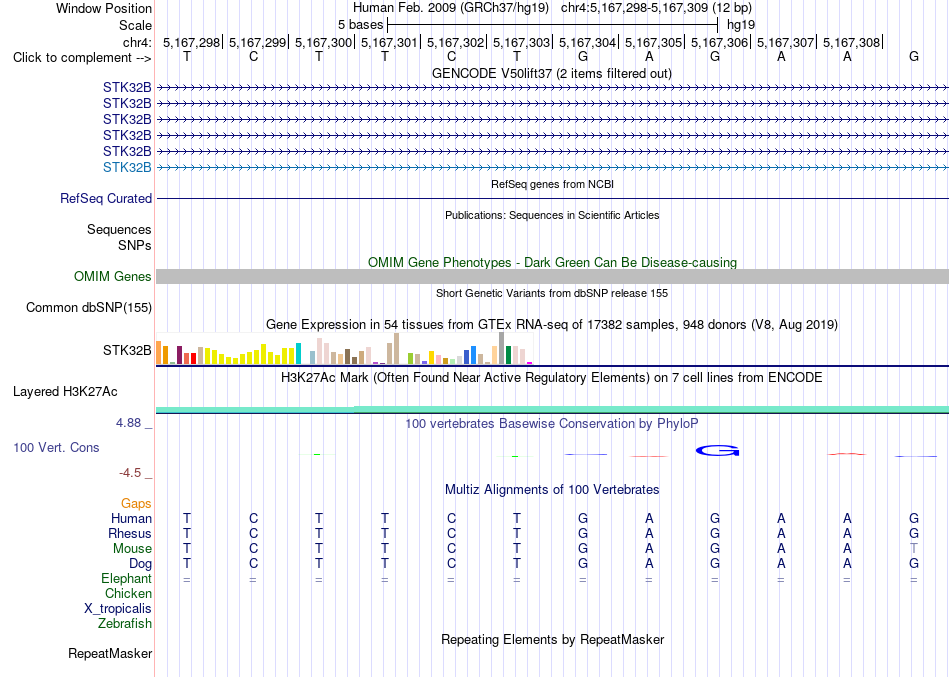This screenshot has width=950, height=677.
Task: Click coordinate label 5,167,304
Action: (x=587, y=42)
